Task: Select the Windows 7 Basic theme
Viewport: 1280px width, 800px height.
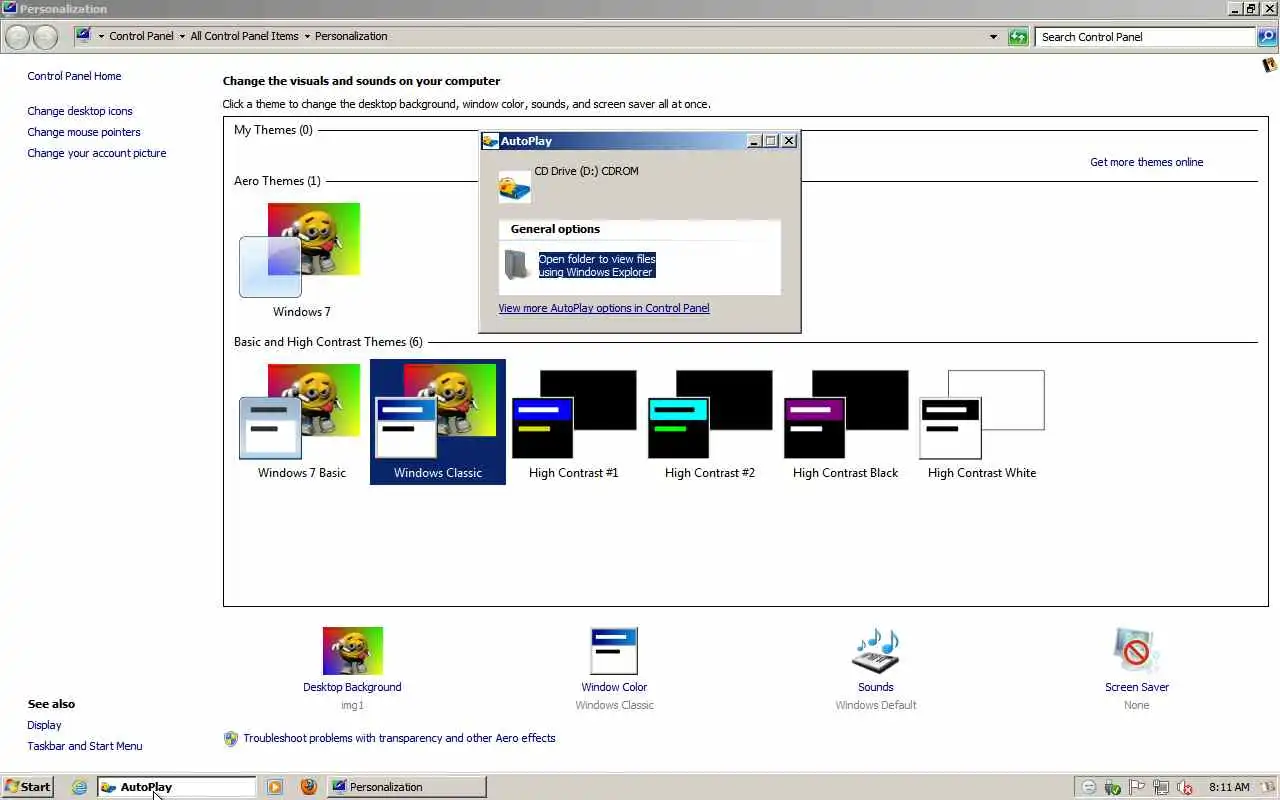Action: click(302, 421)
